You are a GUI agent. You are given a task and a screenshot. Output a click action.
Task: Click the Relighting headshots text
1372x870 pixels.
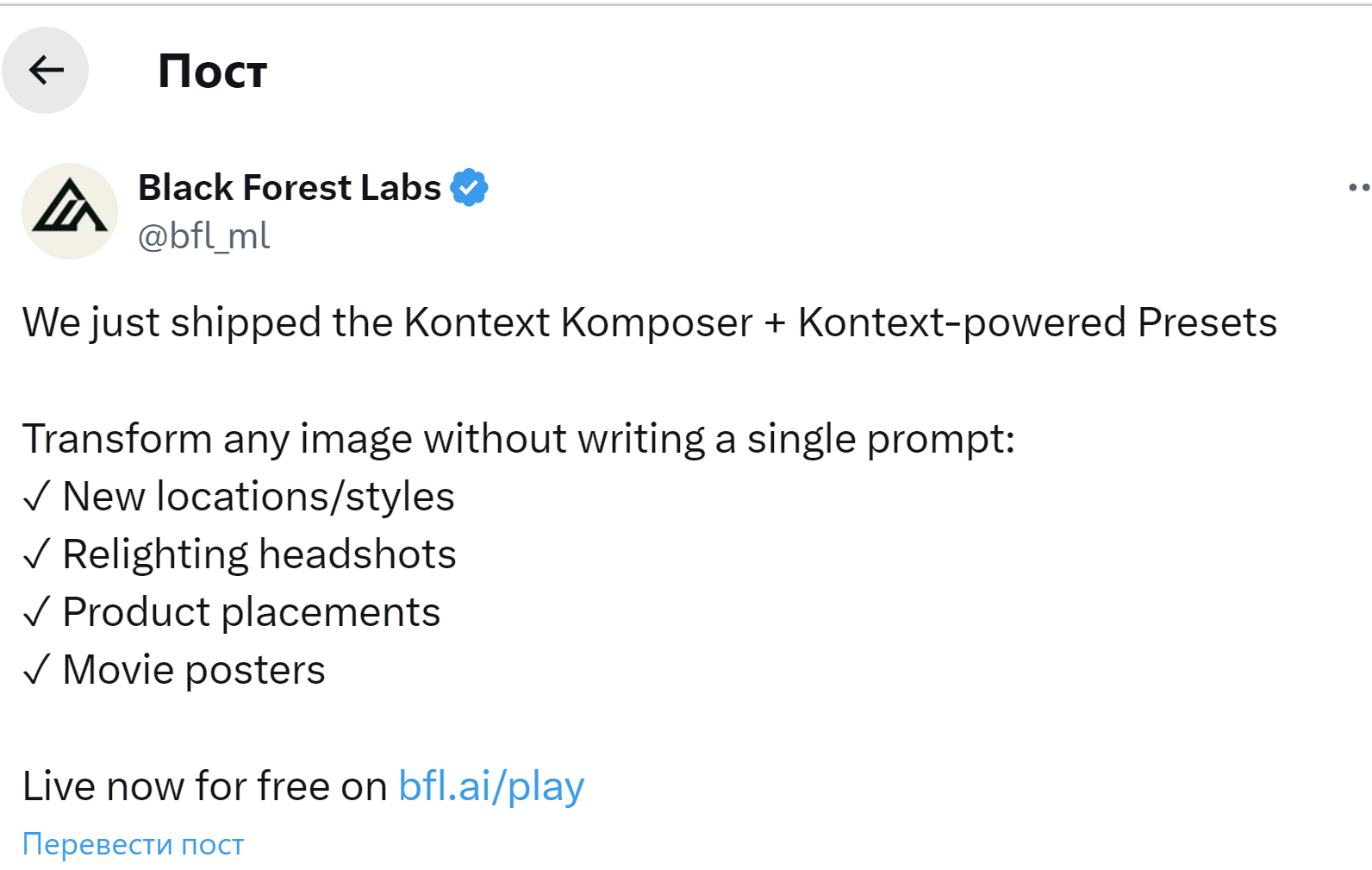pyautogui.click(x=259, y=554)
